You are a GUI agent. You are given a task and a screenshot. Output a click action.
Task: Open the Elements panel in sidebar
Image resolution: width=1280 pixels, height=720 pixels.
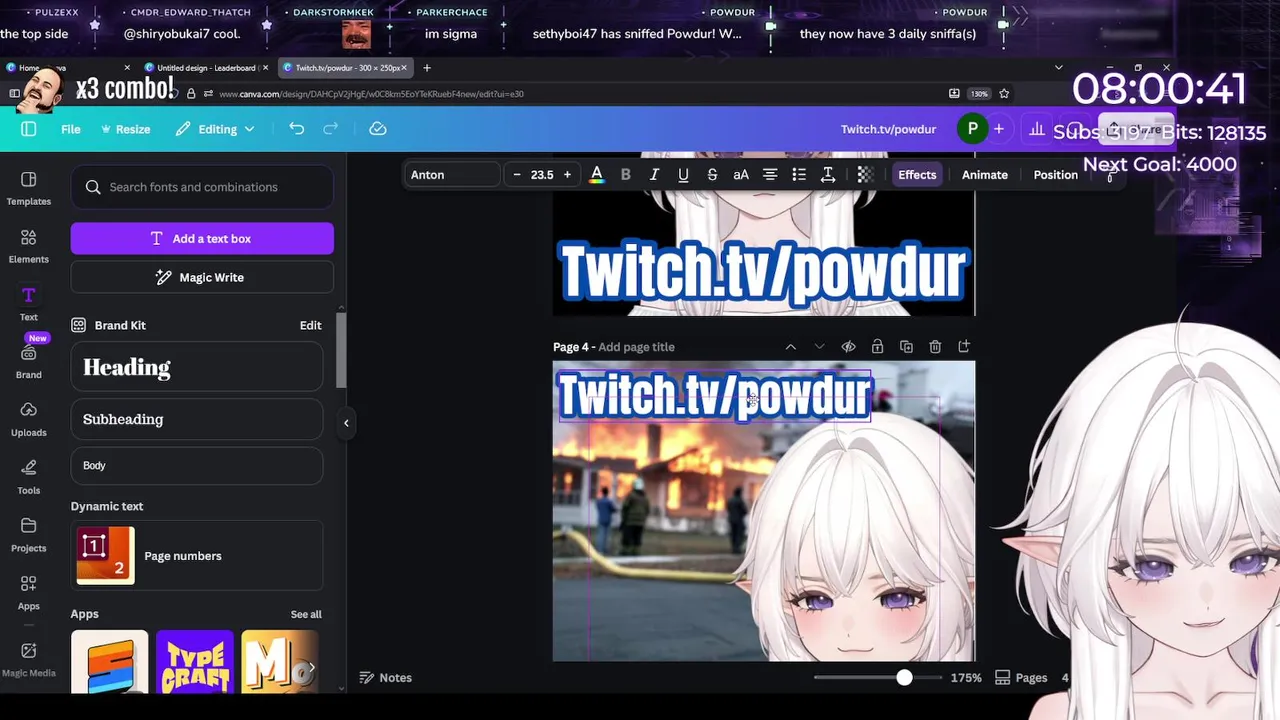pos(28,246)
